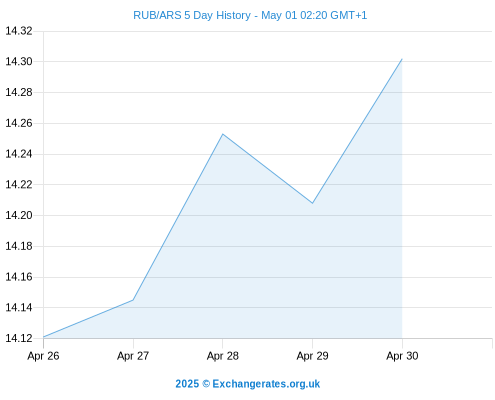Click the Apr 30 highest data point
The height and width of the screenshot is (400, 495).
[x=402, y=59]
